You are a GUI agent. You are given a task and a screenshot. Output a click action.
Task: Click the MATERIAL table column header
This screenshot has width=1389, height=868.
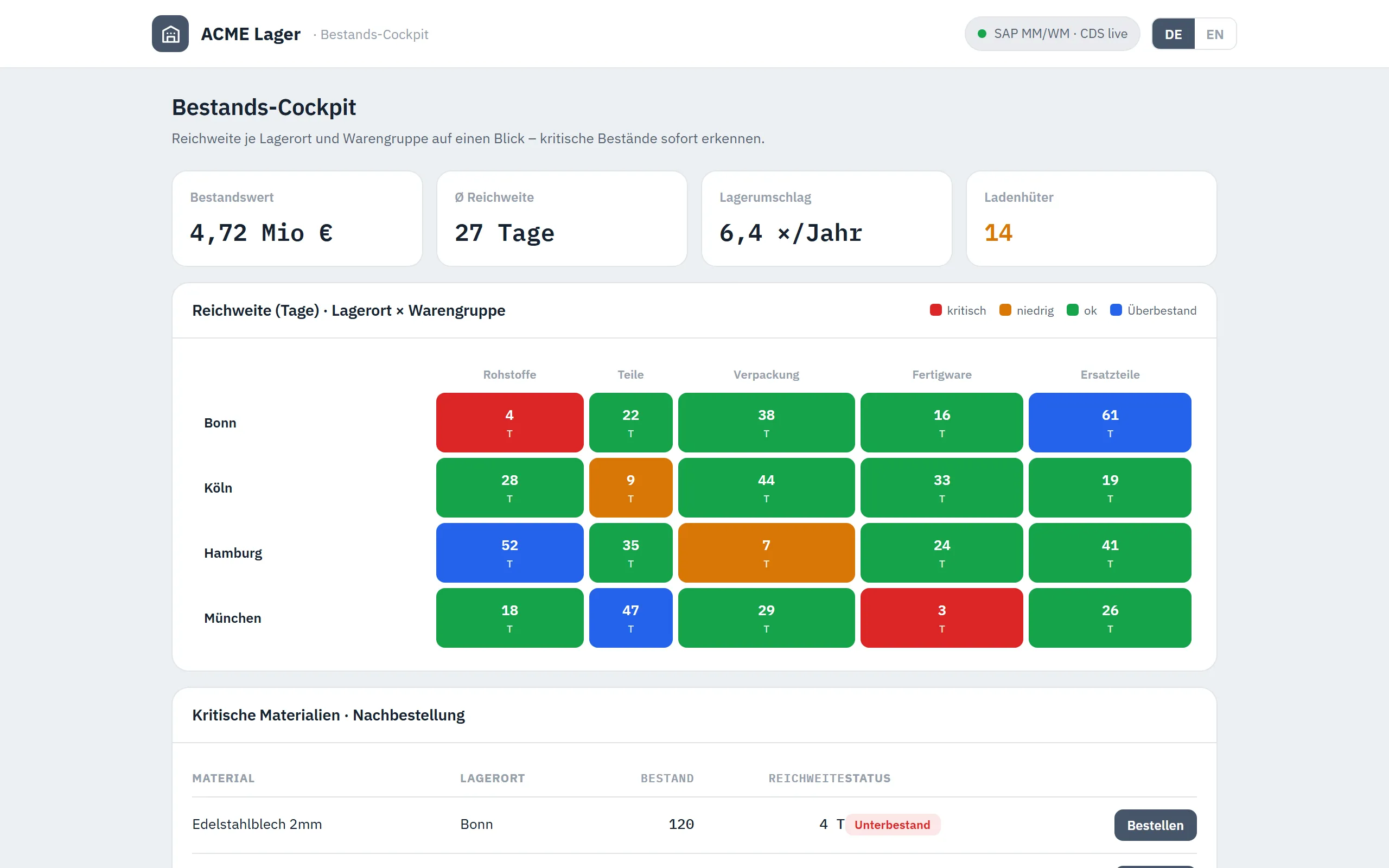[224, 778]
